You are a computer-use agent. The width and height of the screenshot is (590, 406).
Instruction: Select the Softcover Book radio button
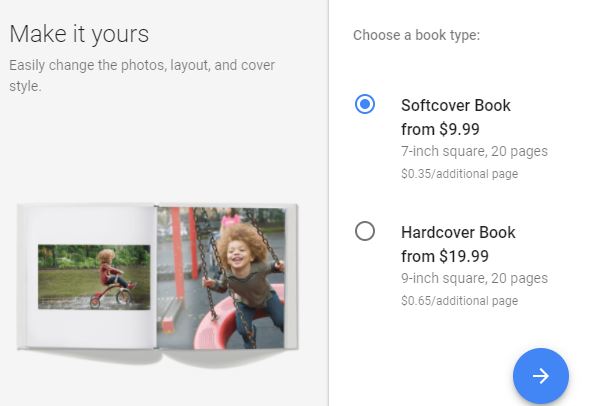[365, 104]
